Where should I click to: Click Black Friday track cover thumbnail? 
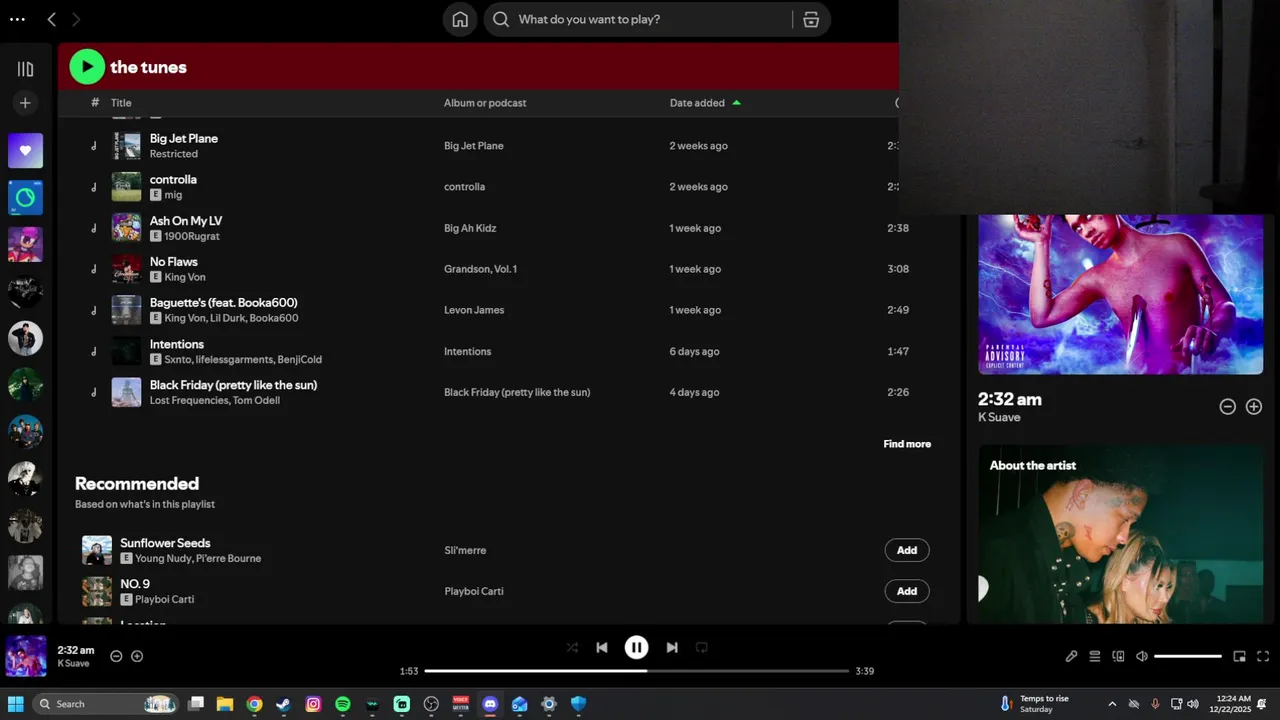126,392
